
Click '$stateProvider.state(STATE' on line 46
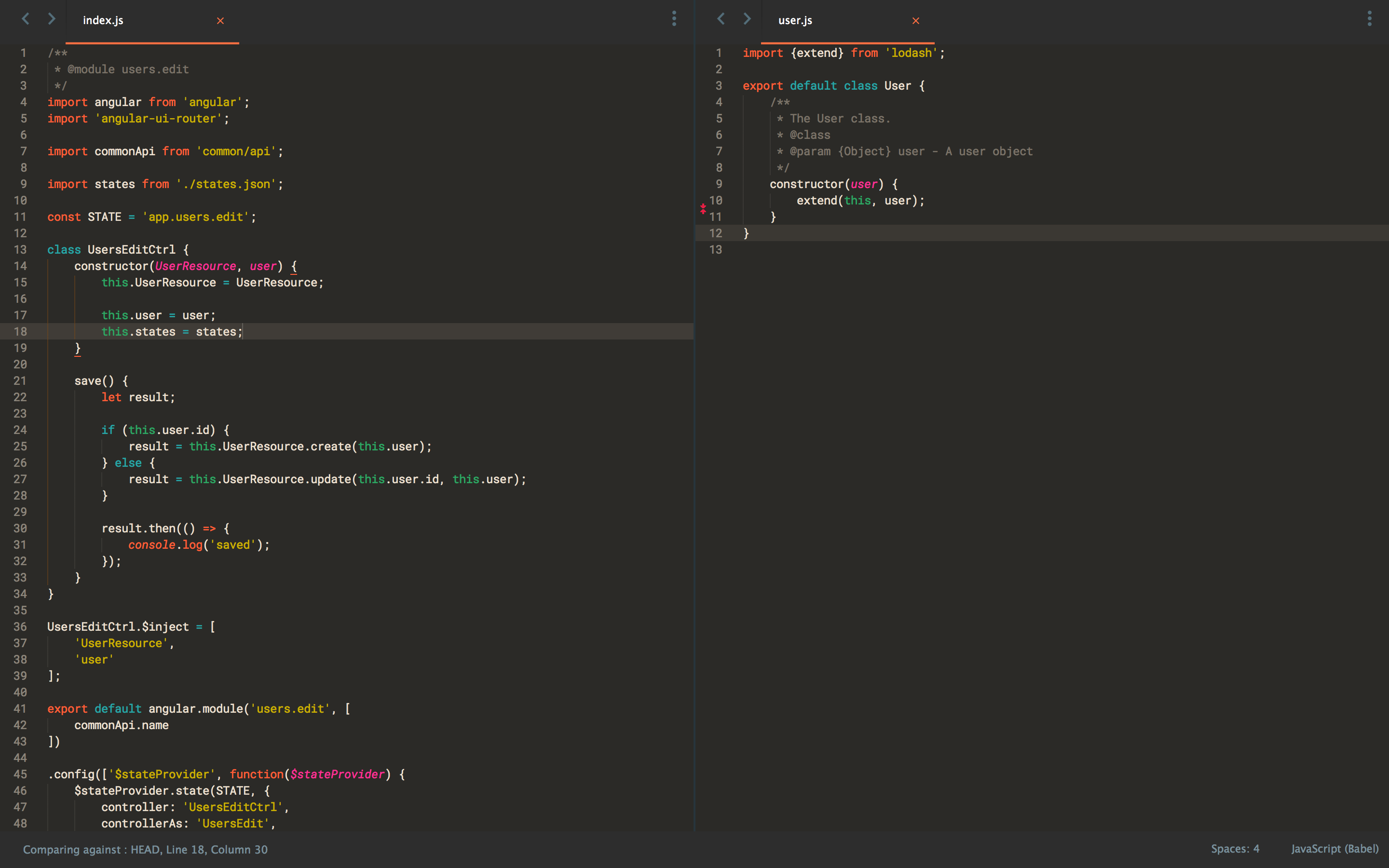pyautogui.click(x=162, y=791)
